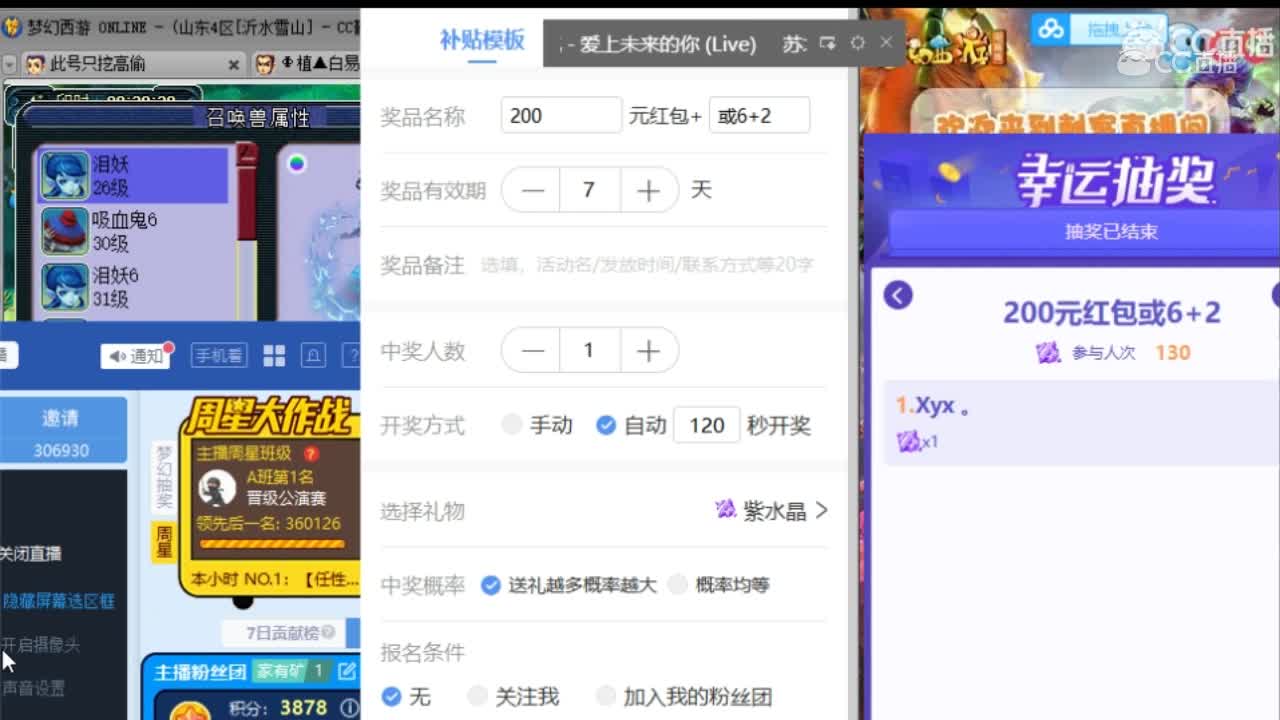Select summon pet 泪妖6 31级

coord(133,287)
